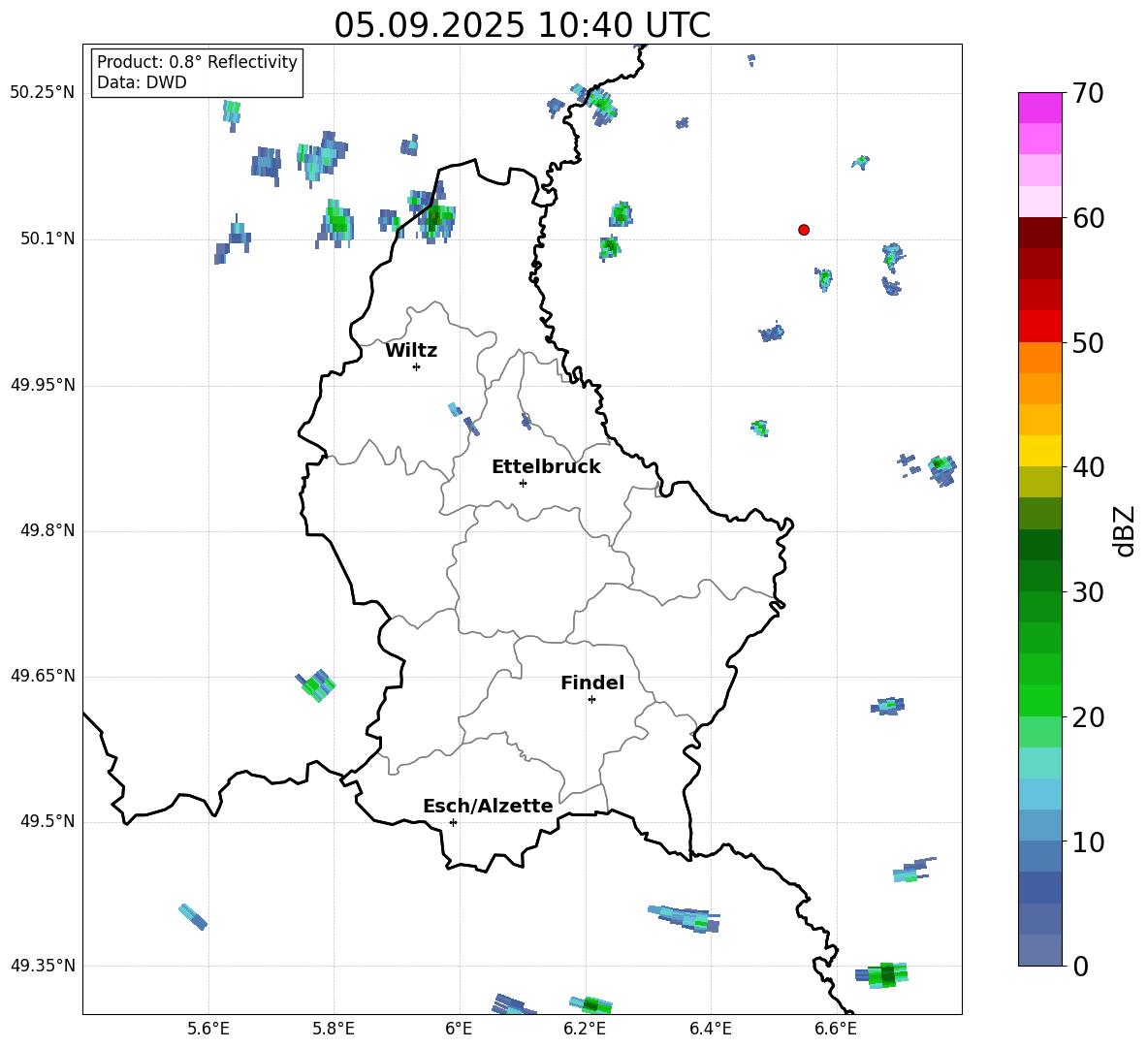The height and width of the screenshot is (1048, 1148).
Task: Select the Ettelbruck station cross marker
Action: [x=523, y=483]
